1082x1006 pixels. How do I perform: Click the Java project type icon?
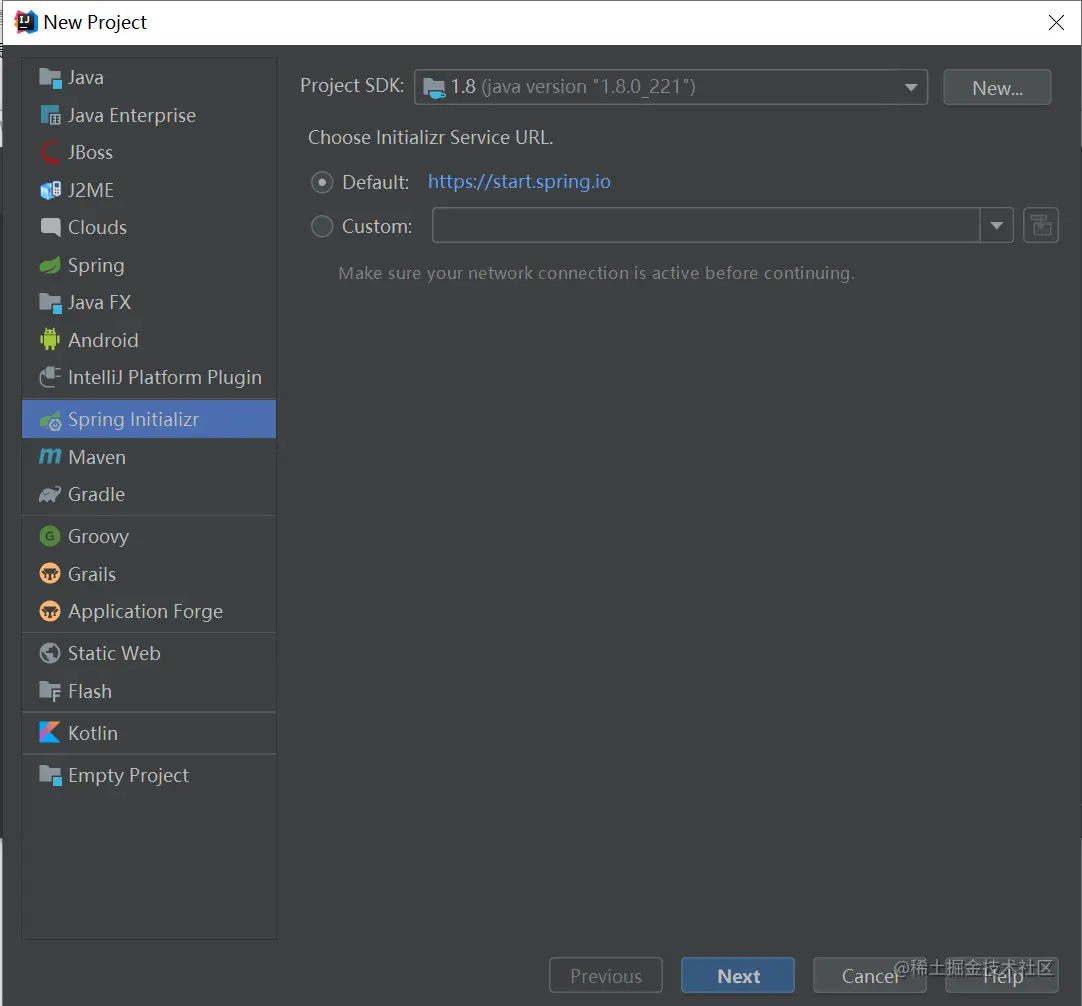[50, 78]
